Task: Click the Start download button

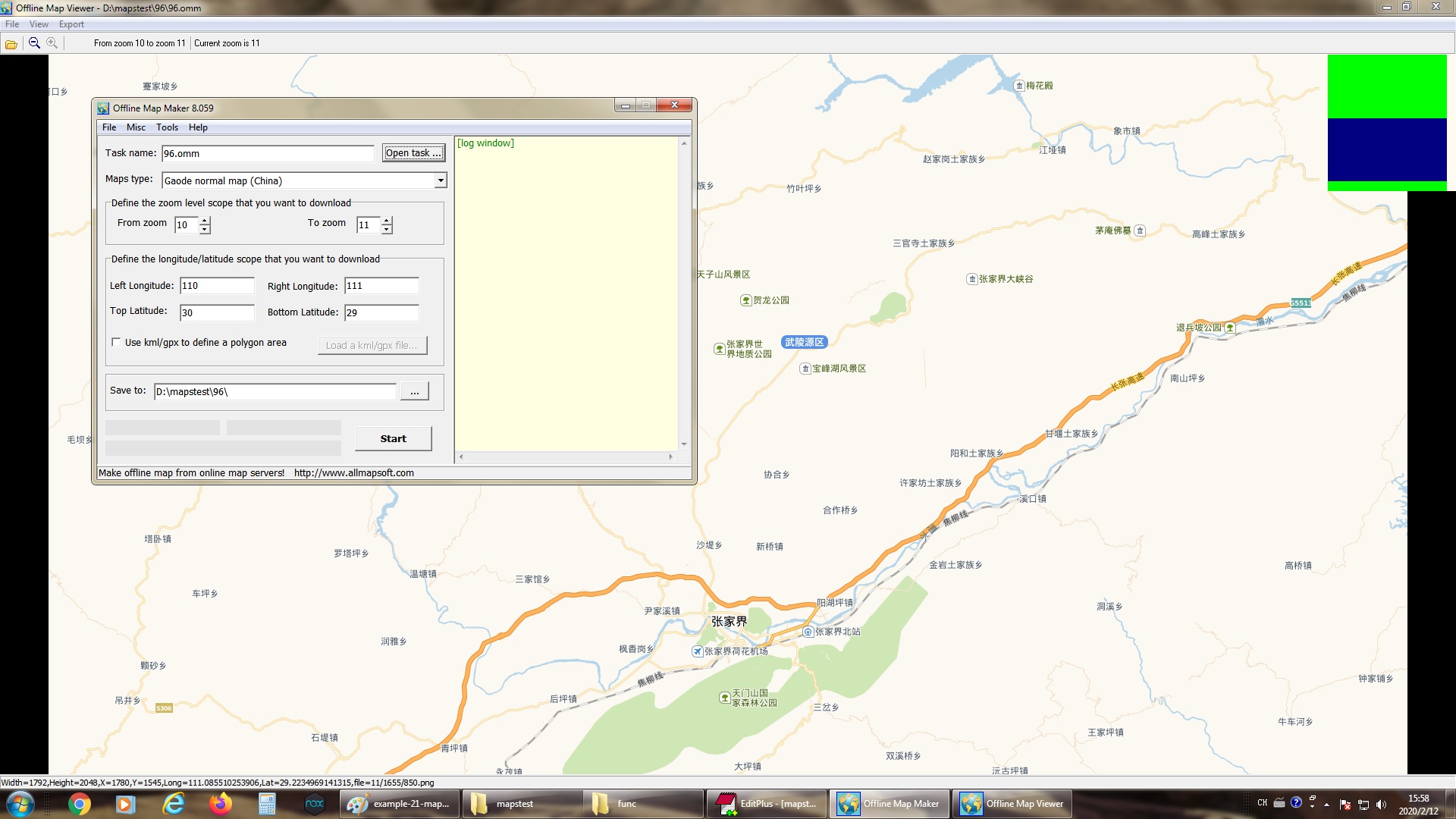Action: pos(393,439)
